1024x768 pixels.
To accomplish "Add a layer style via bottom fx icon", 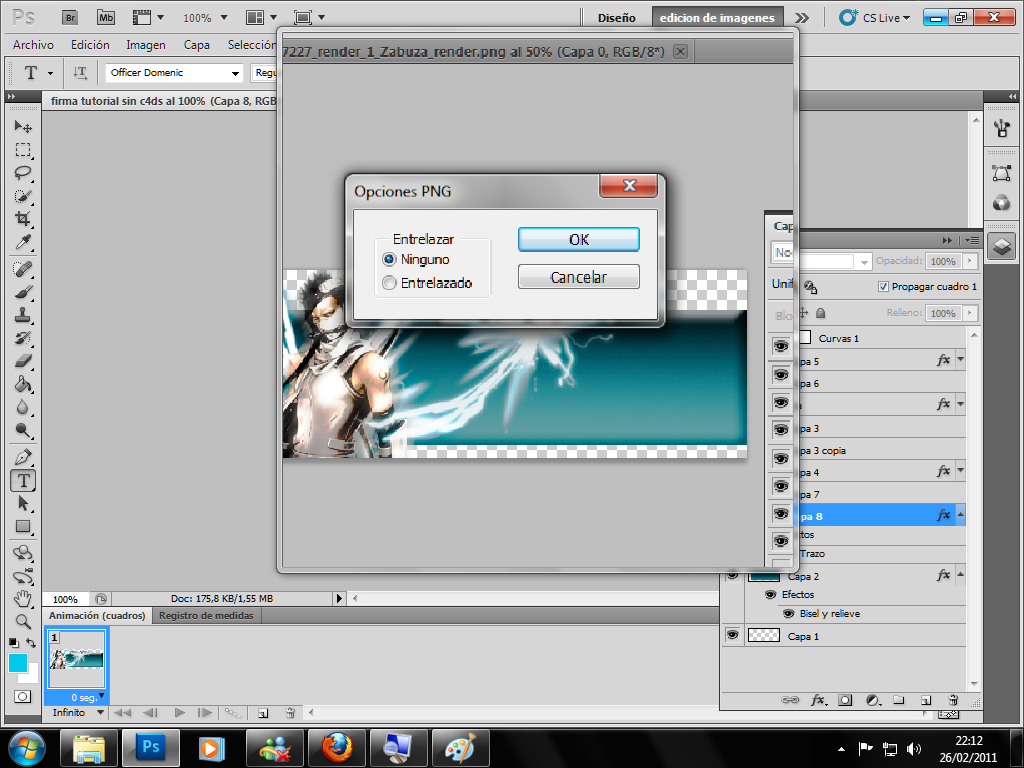I will coord(818,700).
